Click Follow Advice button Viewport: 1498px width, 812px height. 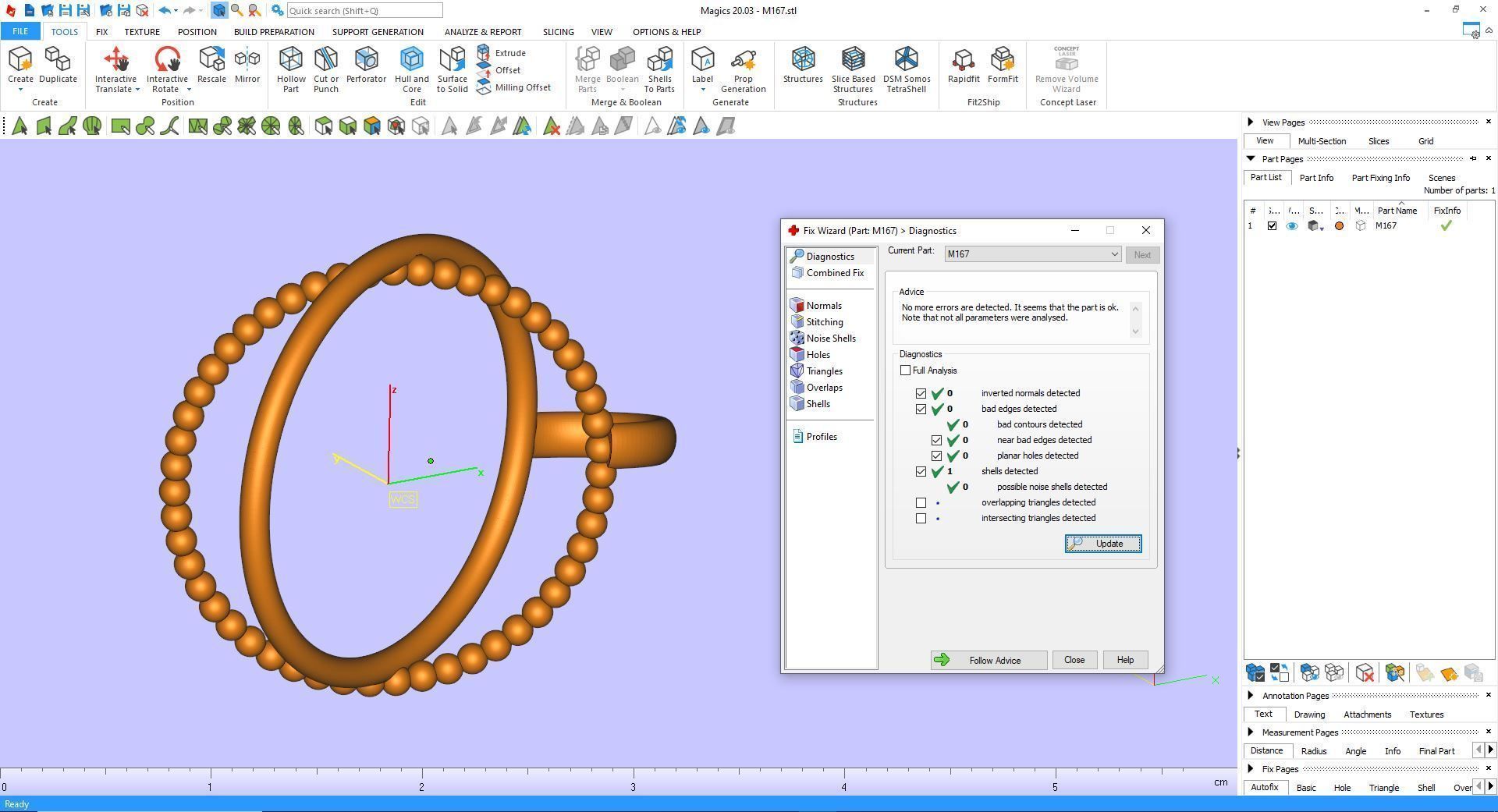[x=989, y=661]
